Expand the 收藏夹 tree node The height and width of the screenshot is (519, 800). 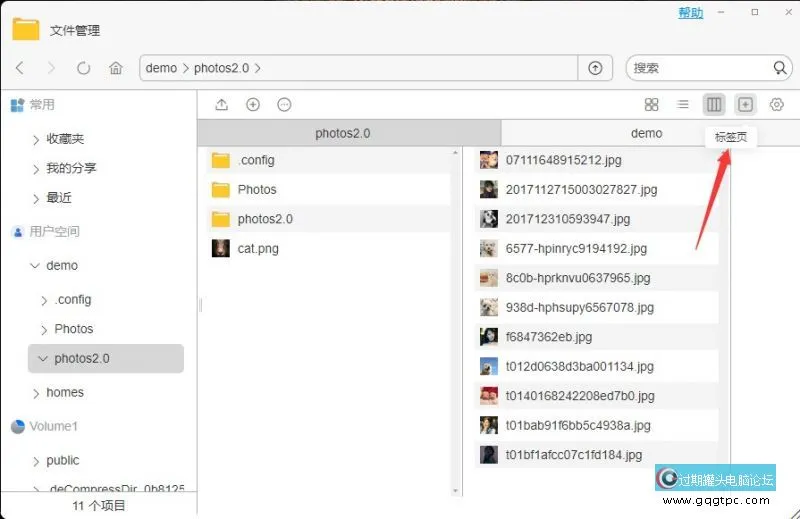(x=36, y=139)
